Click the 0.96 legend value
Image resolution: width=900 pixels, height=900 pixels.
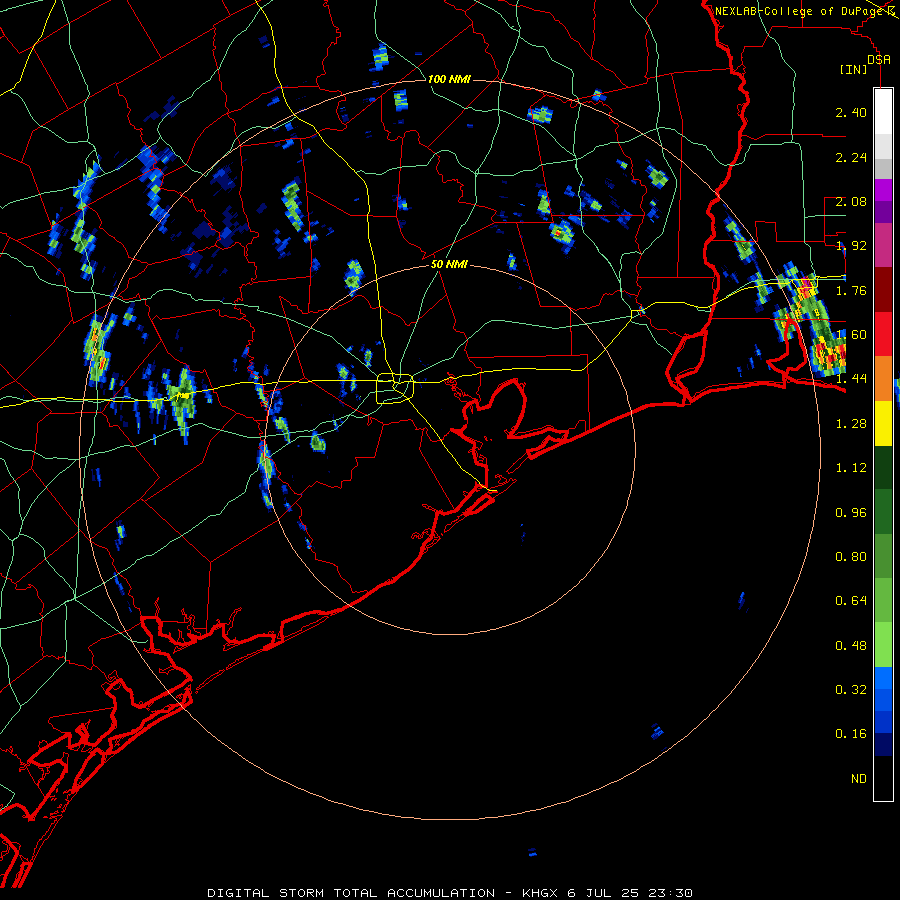tap(851, 513)
